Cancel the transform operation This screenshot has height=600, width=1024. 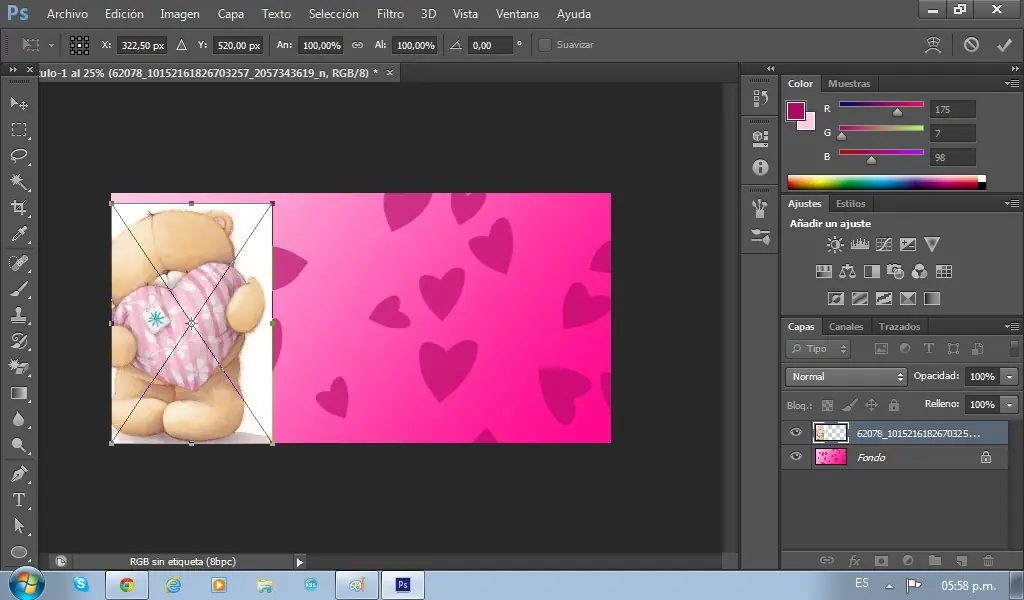click(971, 44)
